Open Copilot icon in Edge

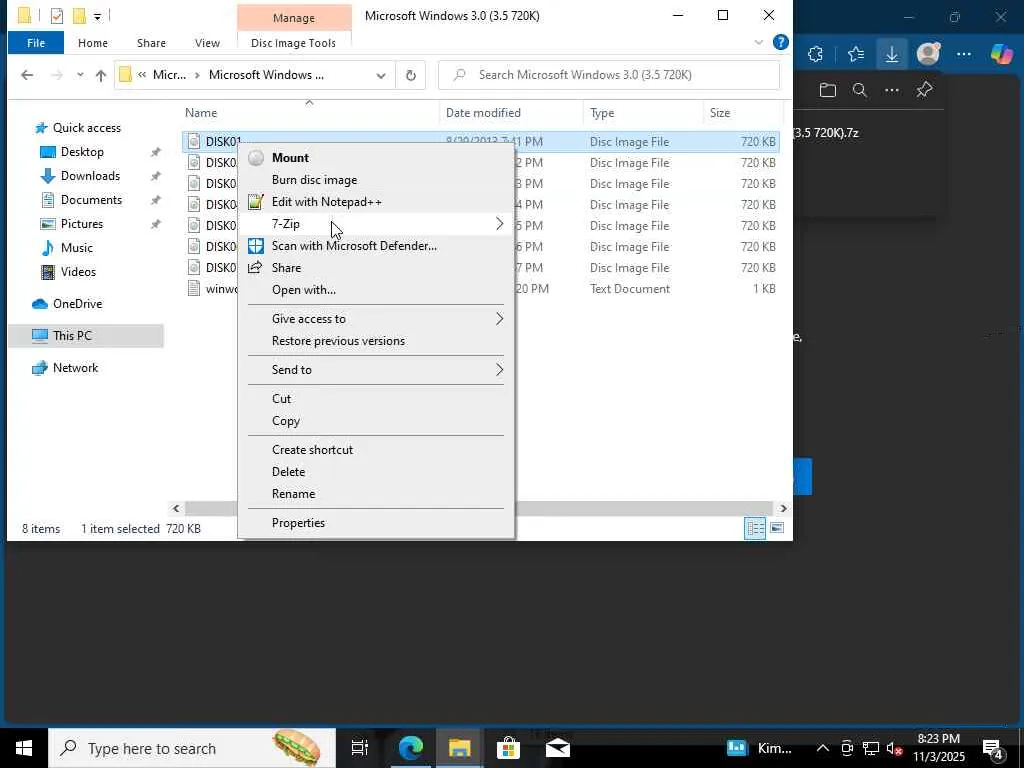pyautogui.click(x=1001, y=54)
